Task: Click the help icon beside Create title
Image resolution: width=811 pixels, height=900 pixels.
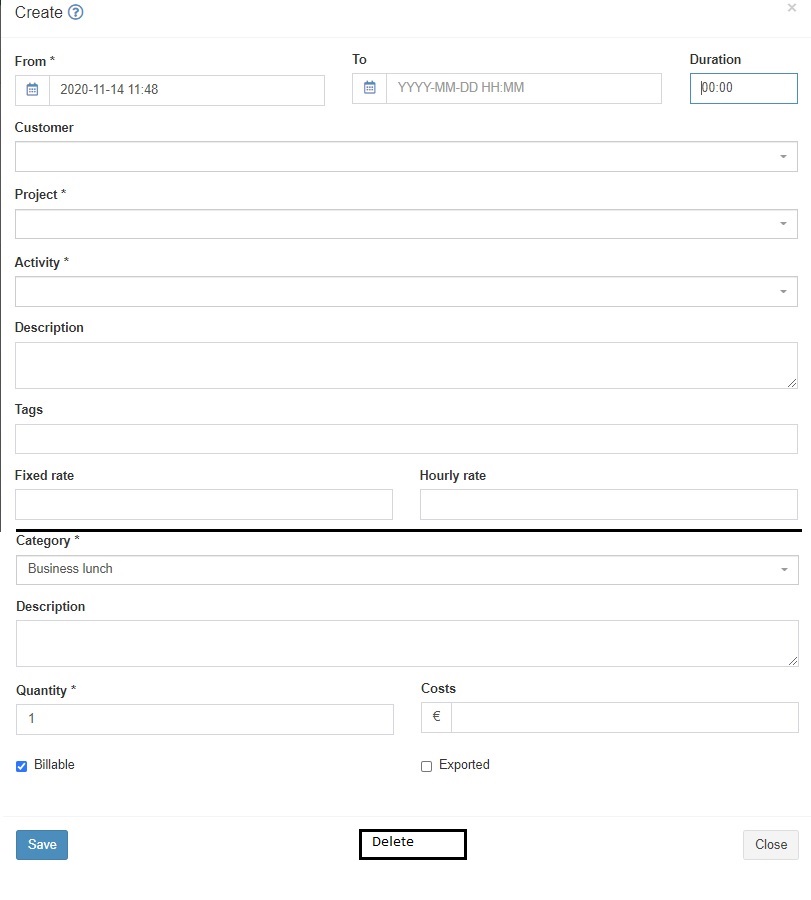Action: [x=74, y=13]
